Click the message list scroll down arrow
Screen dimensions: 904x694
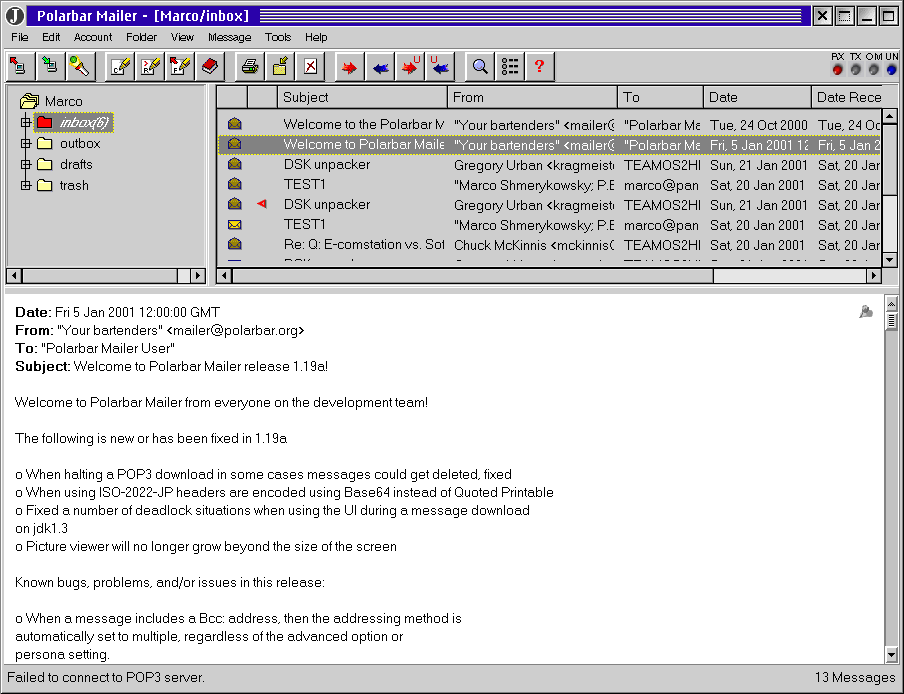pos(890,260)
